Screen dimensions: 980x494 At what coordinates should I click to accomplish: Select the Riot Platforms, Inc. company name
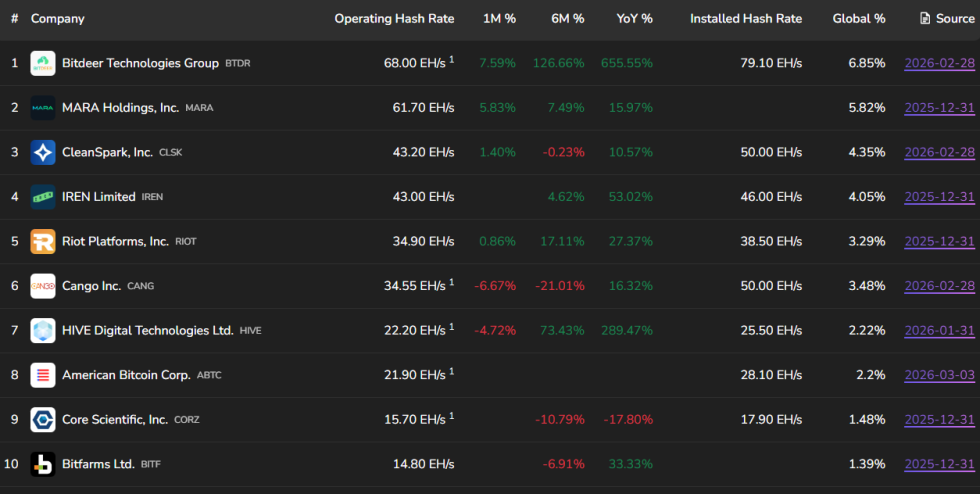tap(115, 241)
